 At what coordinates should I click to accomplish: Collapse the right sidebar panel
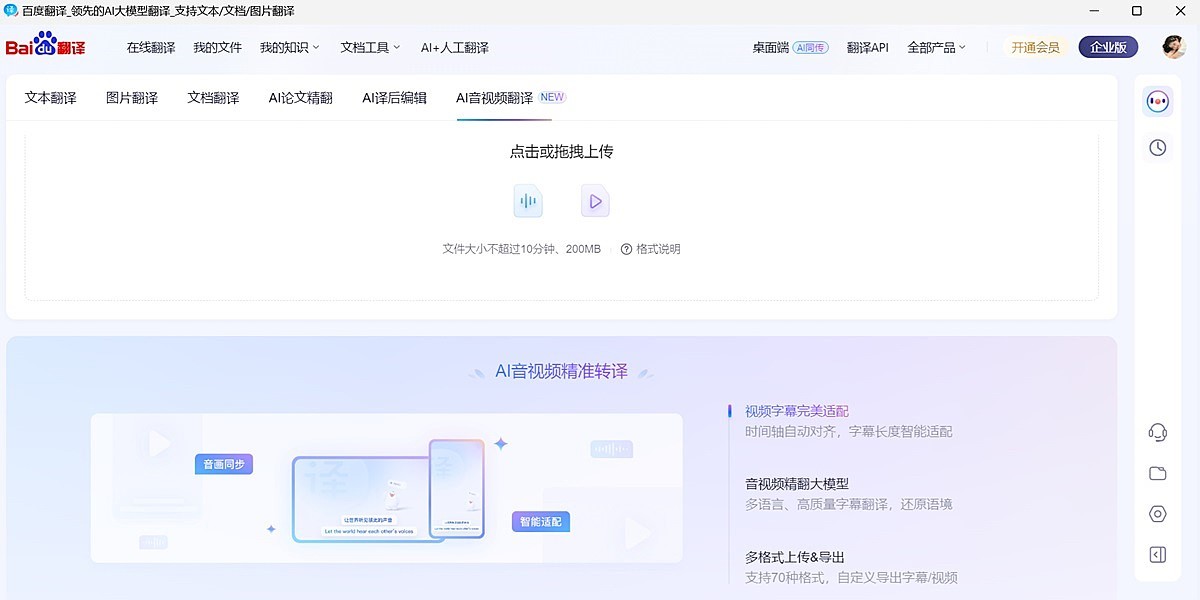click(x=1157, y=554)
